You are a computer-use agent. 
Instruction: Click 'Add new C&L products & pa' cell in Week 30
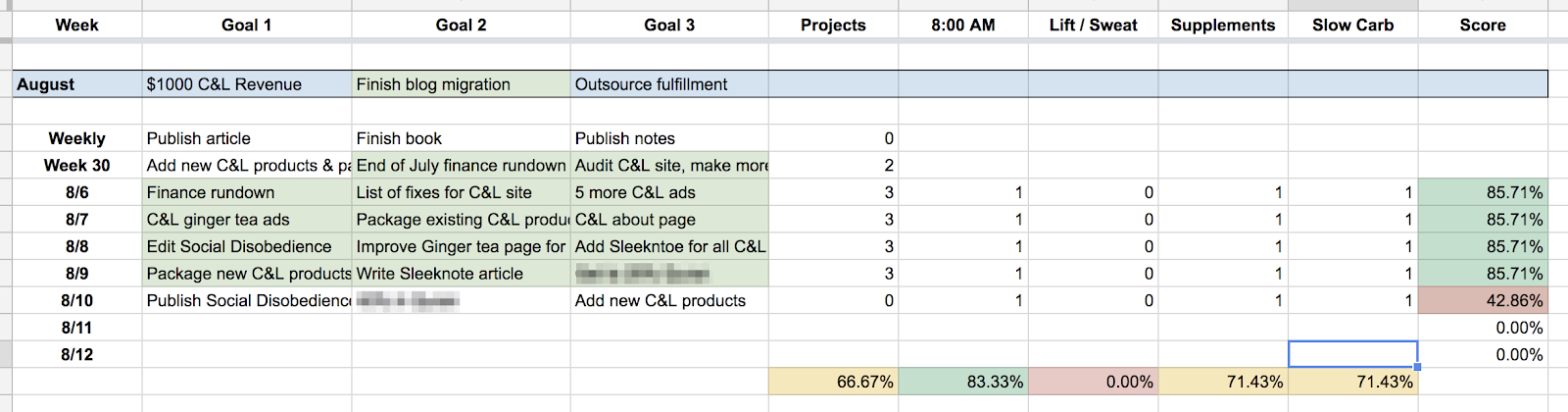(247, 166)
